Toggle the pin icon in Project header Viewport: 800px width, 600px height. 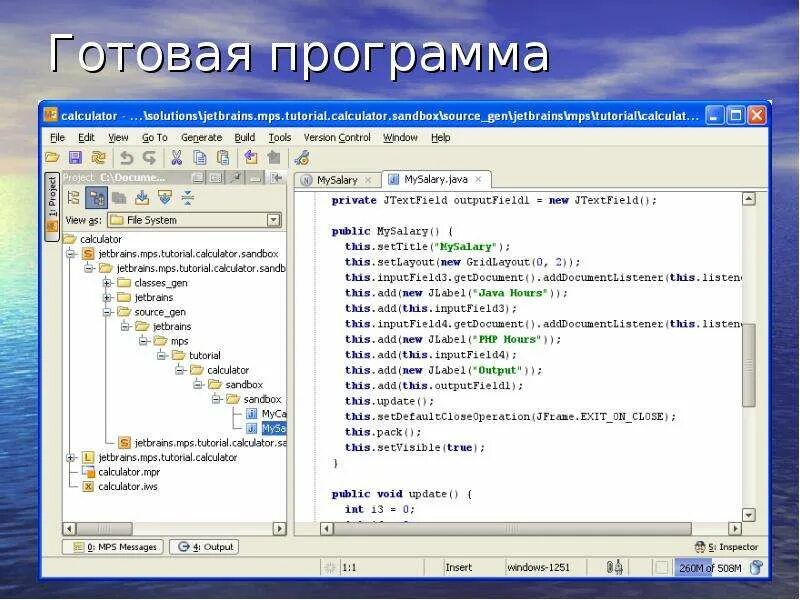coord(235,178)
